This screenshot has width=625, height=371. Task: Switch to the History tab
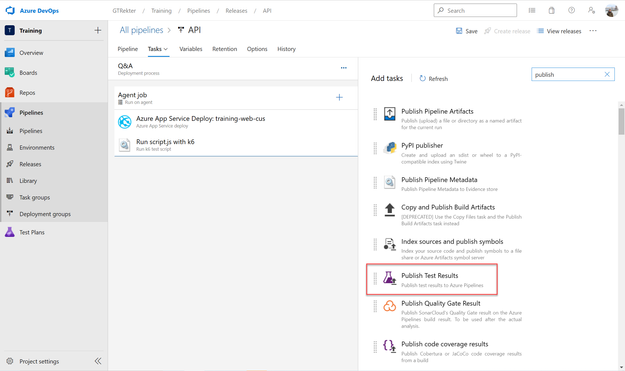point(287,49)
